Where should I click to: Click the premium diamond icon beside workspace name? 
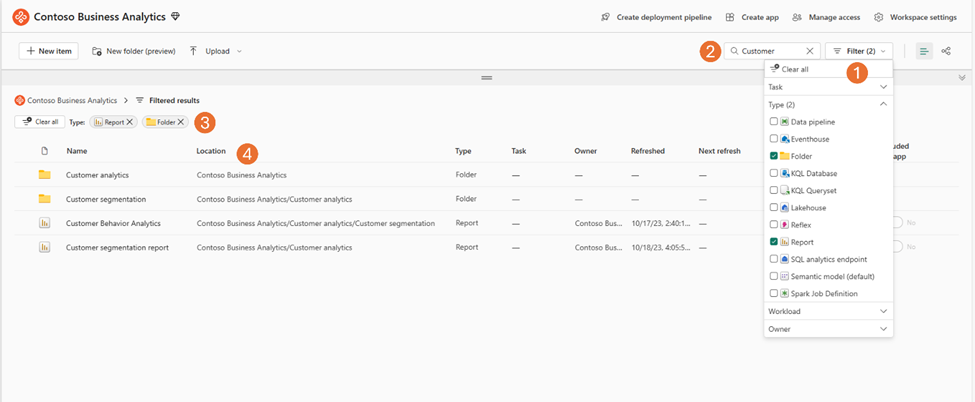tap(175, 17)
